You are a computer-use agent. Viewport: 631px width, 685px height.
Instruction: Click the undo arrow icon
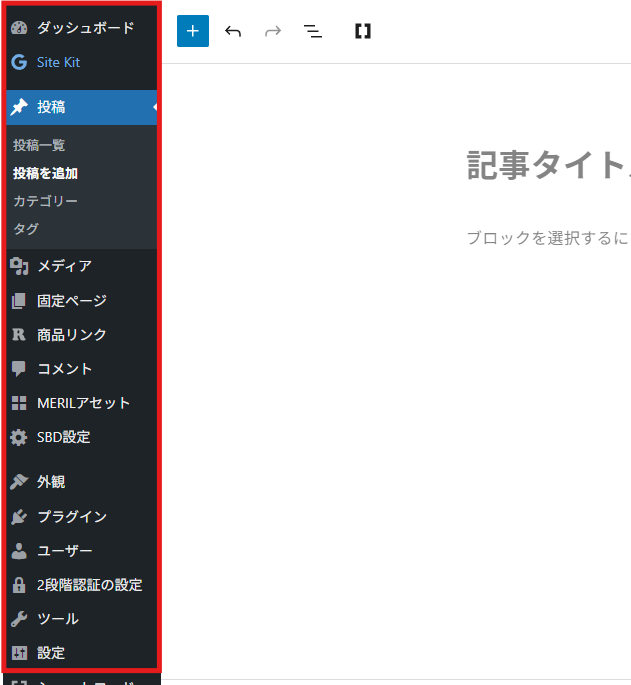(x=233, y=31)
